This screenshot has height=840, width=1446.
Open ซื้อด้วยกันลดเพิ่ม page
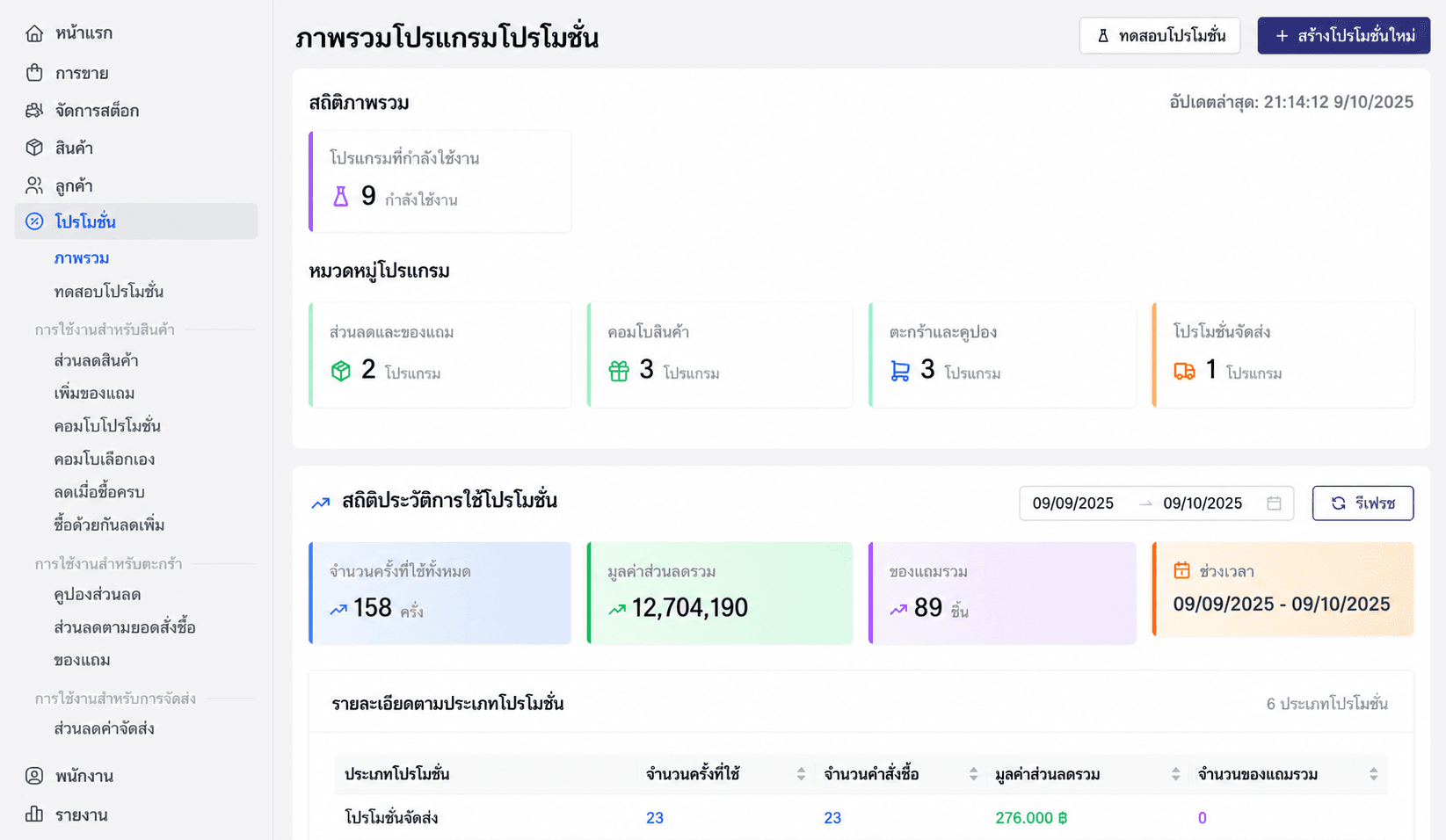(x=109, y=525)
